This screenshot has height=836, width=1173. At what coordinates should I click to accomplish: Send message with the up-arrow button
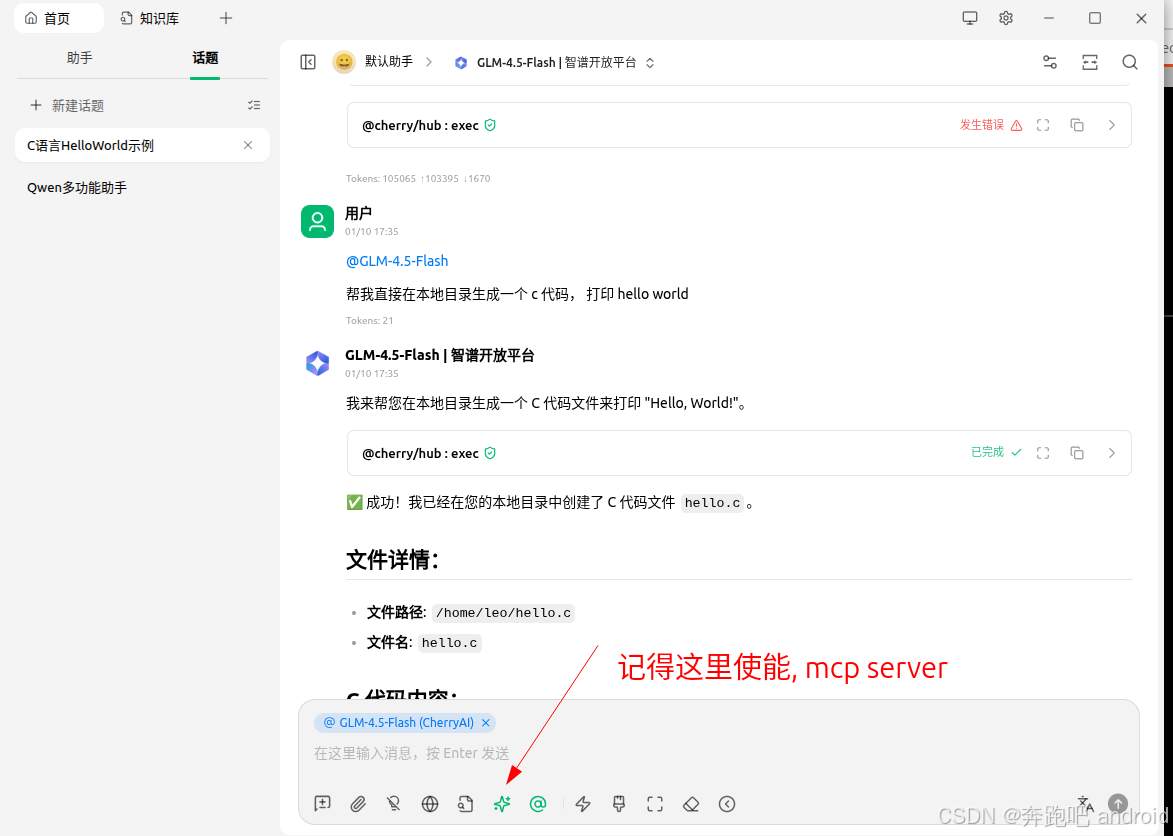[x=1118, y=804]
